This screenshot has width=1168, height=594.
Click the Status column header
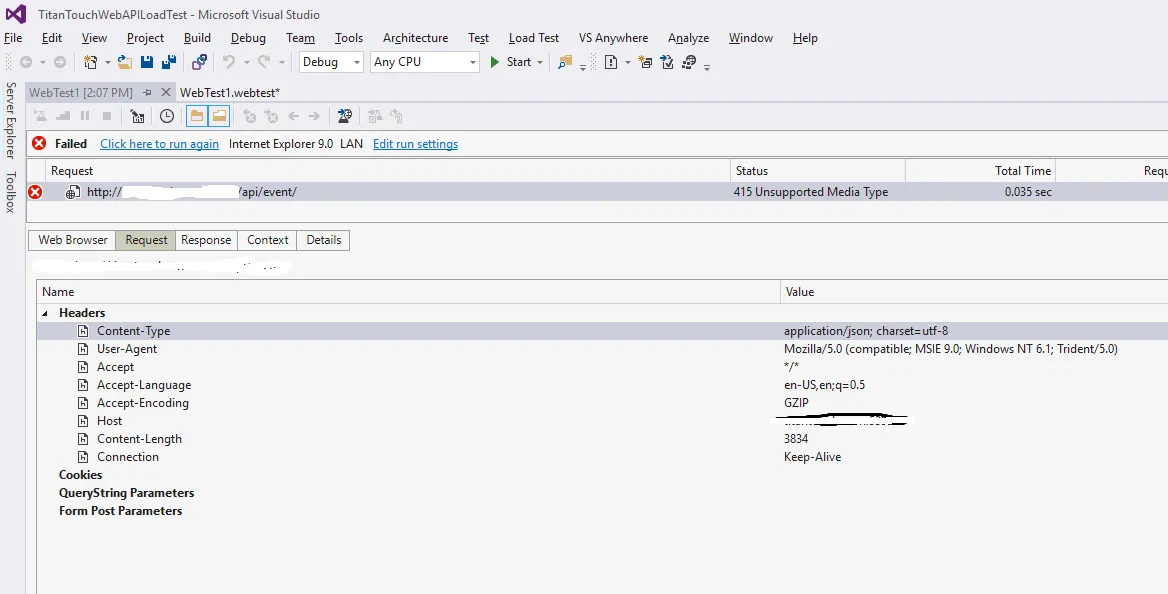tap(818, 171)
